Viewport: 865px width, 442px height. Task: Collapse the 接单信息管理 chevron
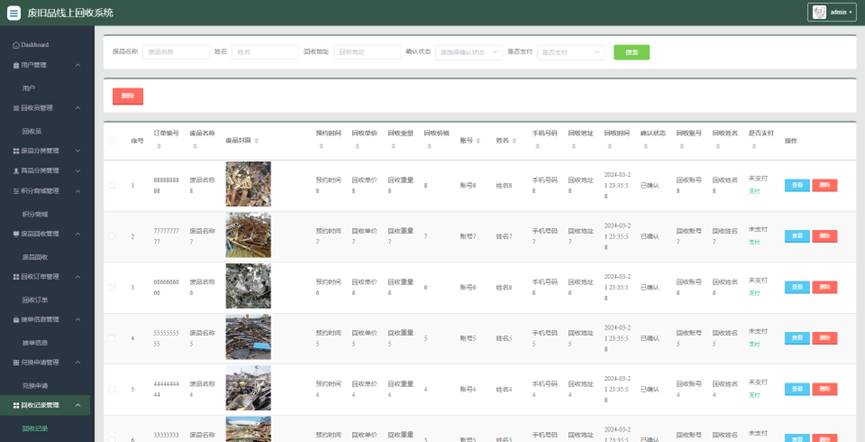(78, 319)
